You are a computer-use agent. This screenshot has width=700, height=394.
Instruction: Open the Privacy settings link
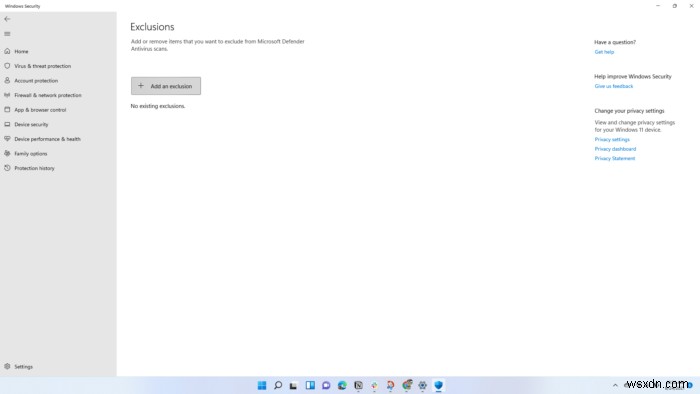click(612, 139)
